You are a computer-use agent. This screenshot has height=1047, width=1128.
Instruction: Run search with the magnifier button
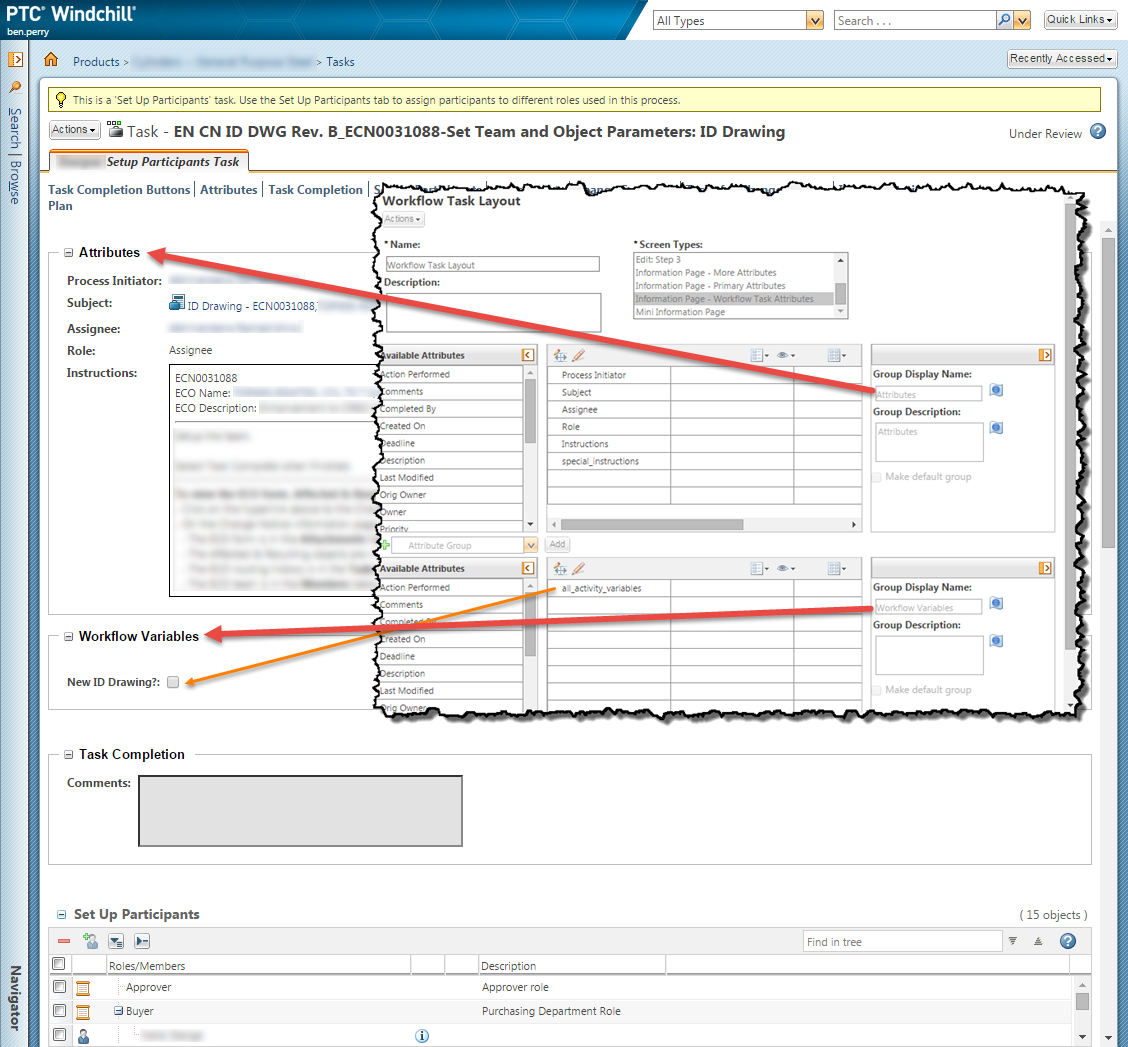pos(1004,20)
